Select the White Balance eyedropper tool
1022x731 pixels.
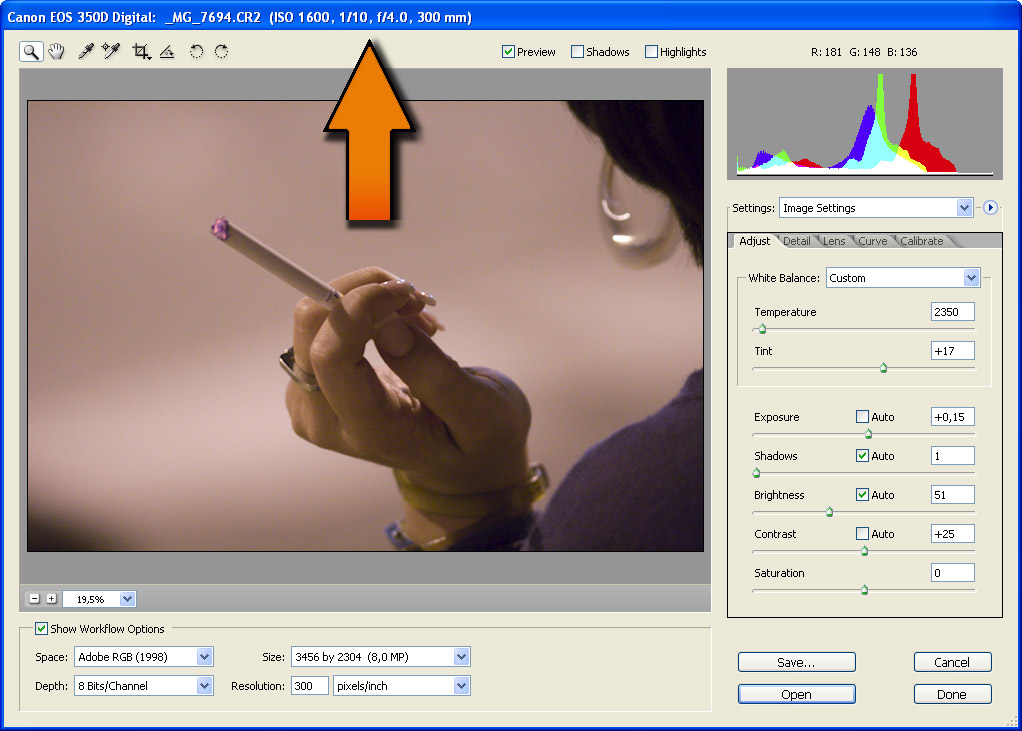tap(86, 51)
